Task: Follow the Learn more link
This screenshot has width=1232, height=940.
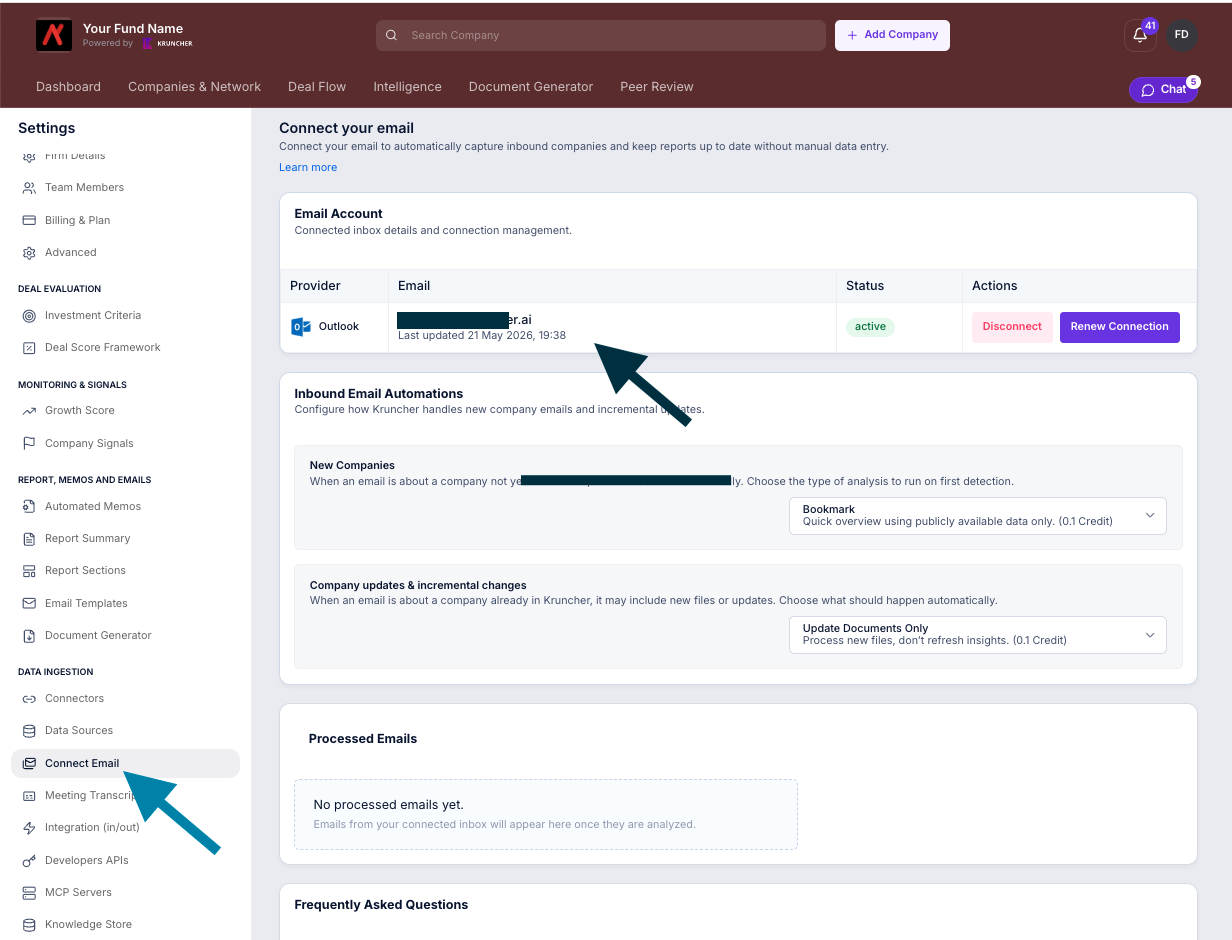Action: point(308,167)
